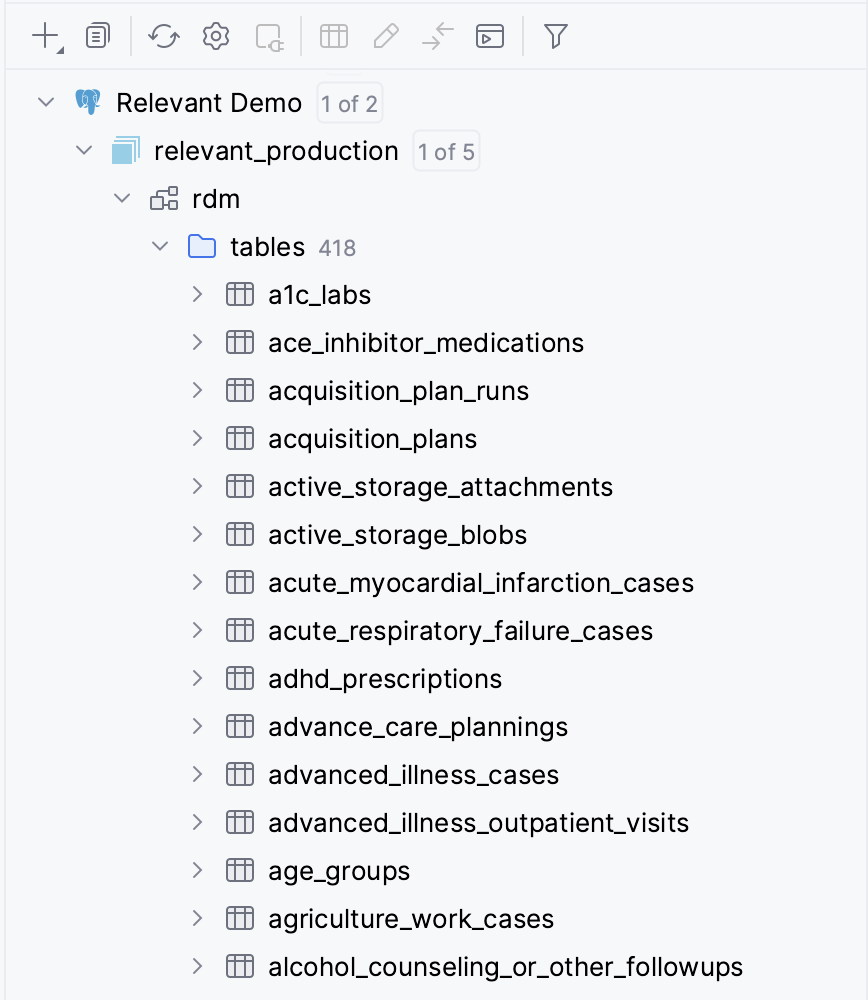Click the '1 of 2' badge
The width and height of the screenshot is (868, 1000).
[x=349, y=102]
